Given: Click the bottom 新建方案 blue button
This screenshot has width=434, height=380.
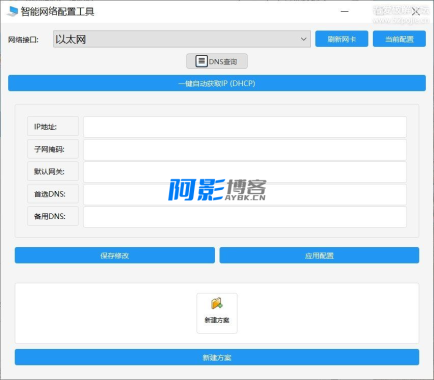Looking at the screenshot, I should 217,357.
